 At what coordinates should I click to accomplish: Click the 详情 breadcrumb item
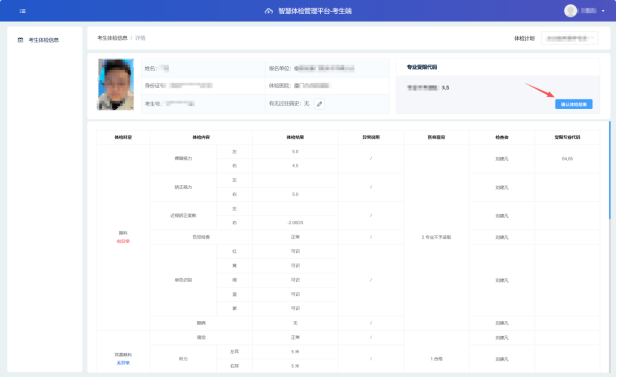(140, 38)
